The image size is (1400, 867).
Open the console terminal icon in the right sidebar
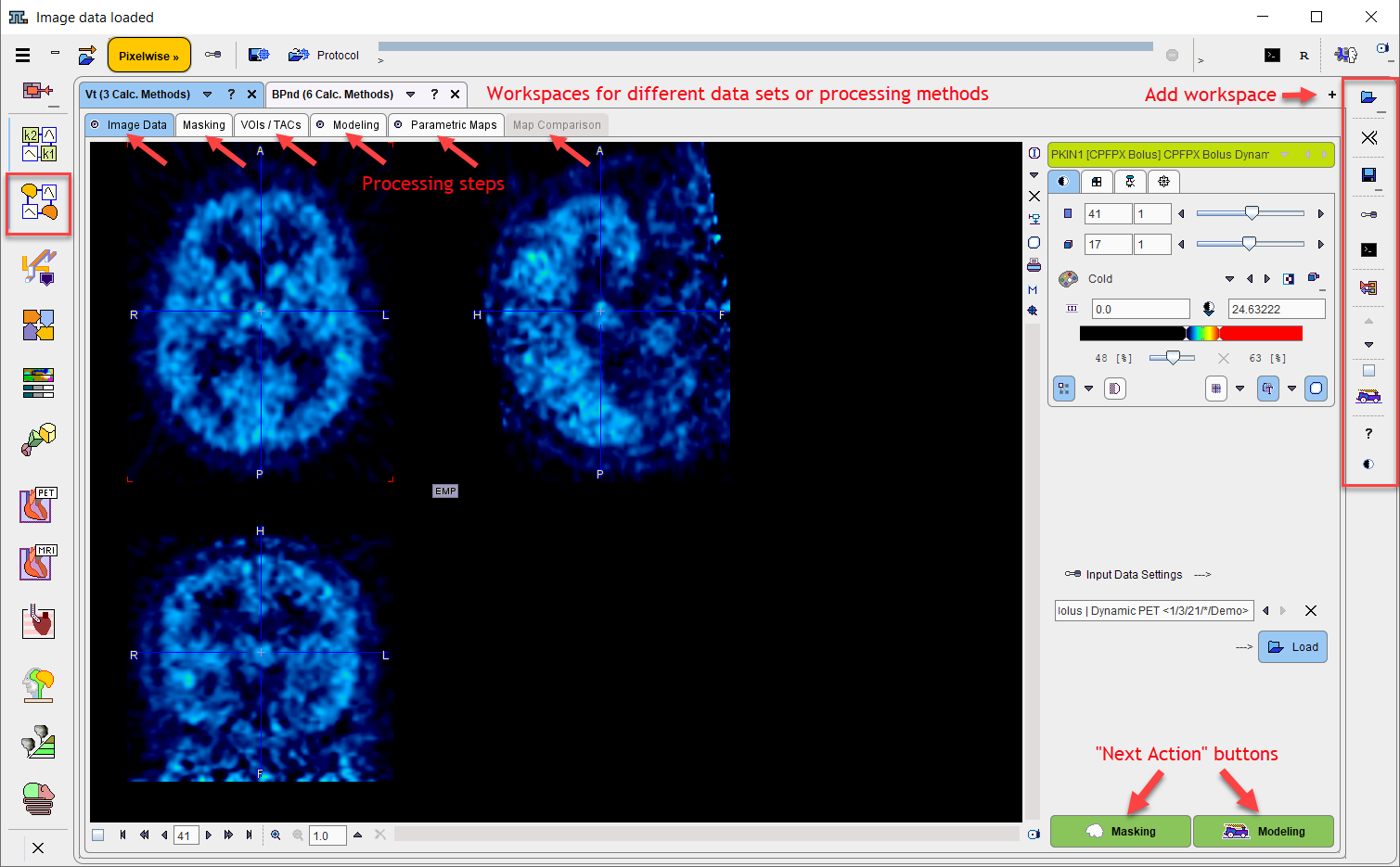[x=1368, y=249]
